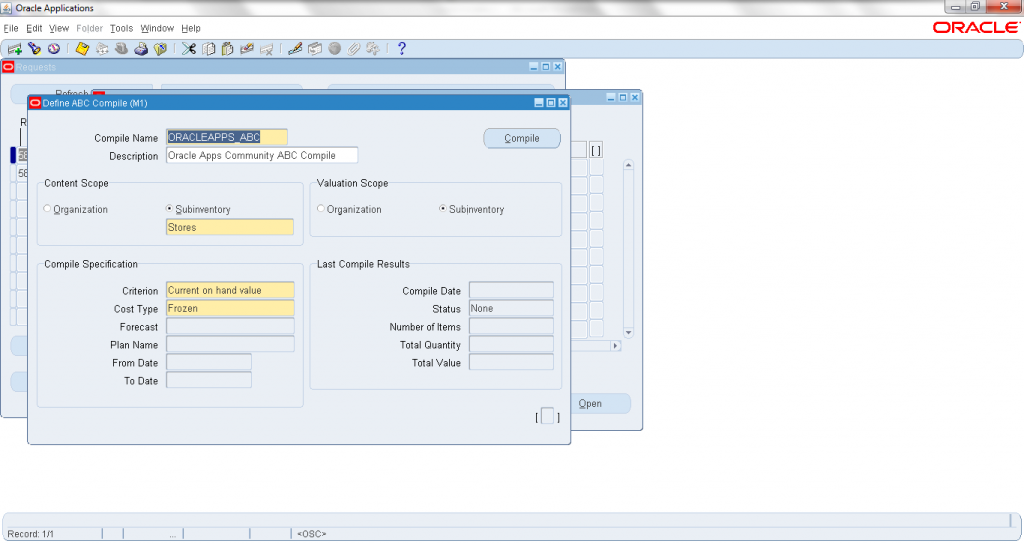Viewport: 1024px width, 544px height.
Task: Click the Open button
Action: click(590, 404)
